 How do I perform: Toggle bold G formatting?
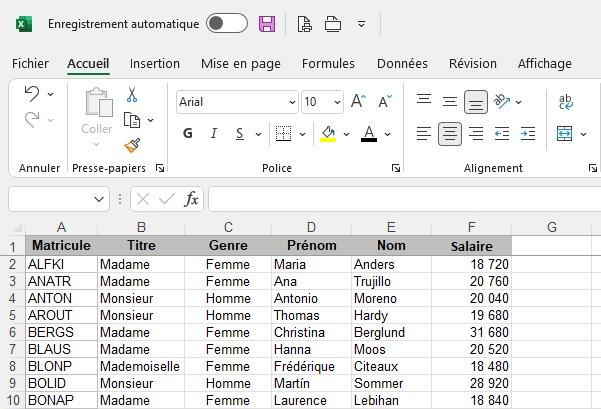point(187,133)
